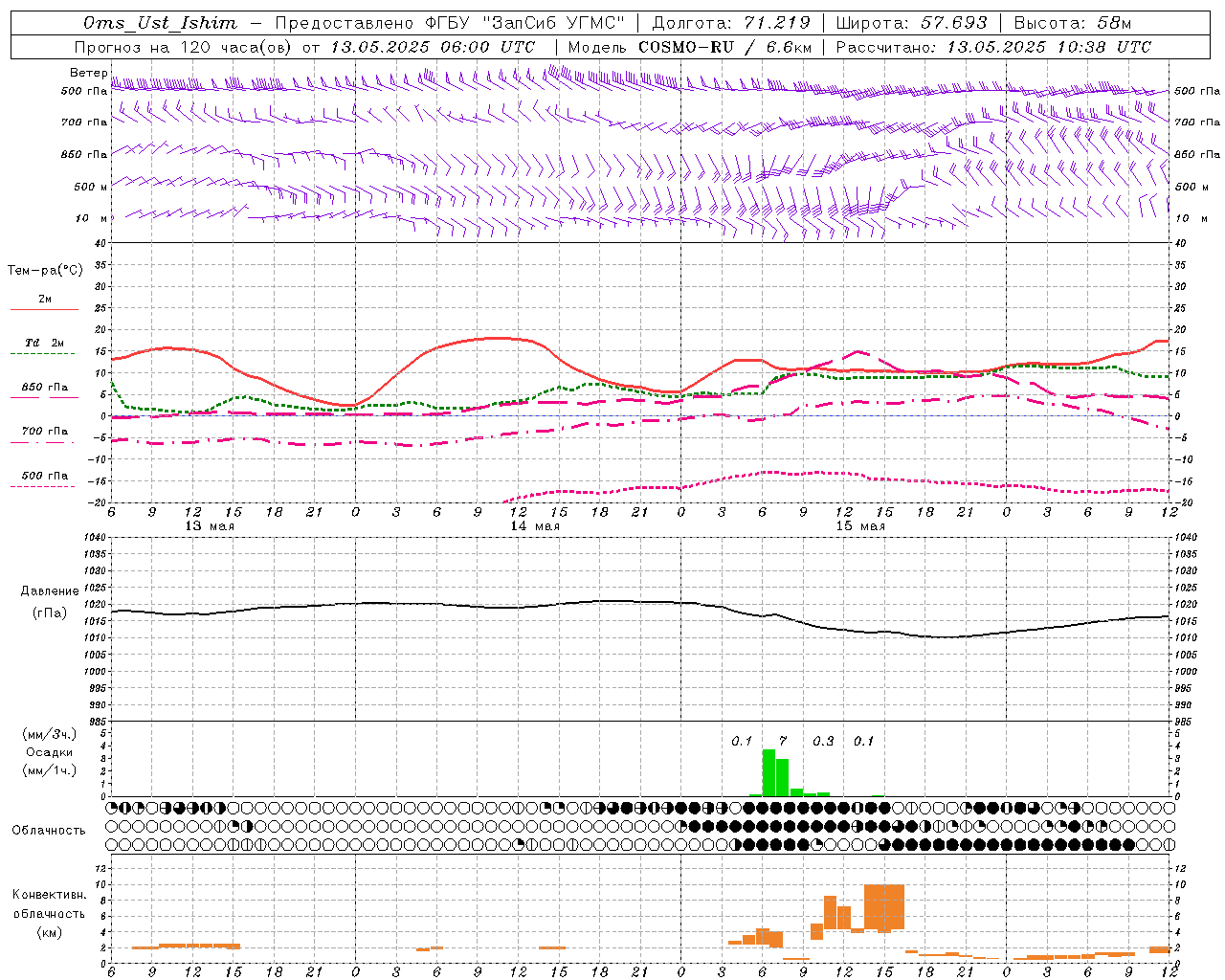The height and width of the screenshot is (980, 1225).
Task: Click the 10 м wind level label on left
Action: tap(91, 218)
